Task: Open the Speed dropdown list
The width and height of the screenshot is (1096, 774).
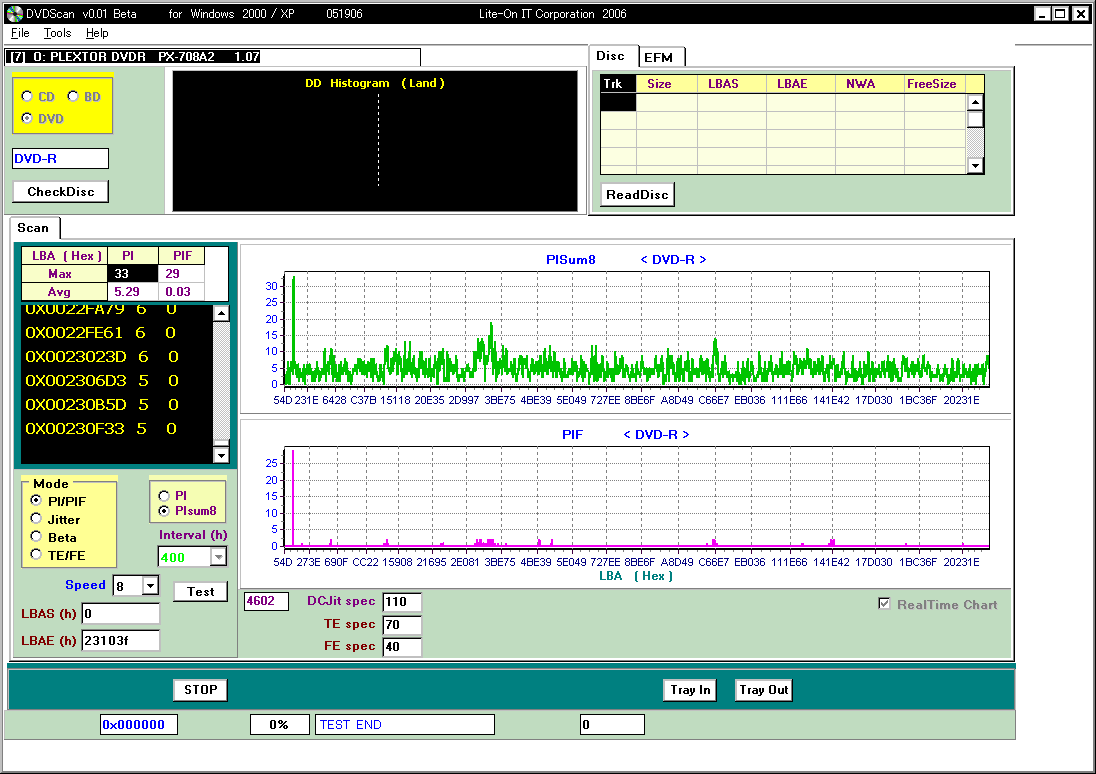Action: click(150, 586)
